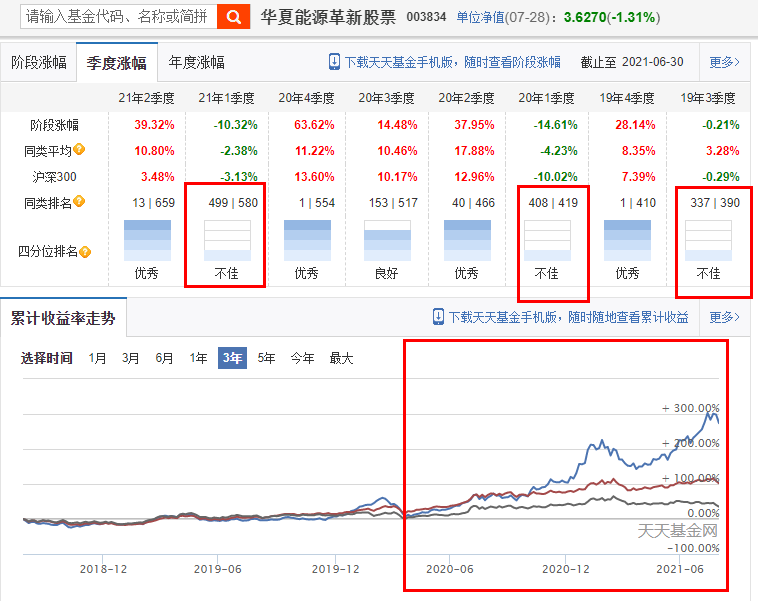Image resolution: width=758 pixels, height=601 pixels.
Task: Select the 季度涨幅 tab
Action: 117,63
